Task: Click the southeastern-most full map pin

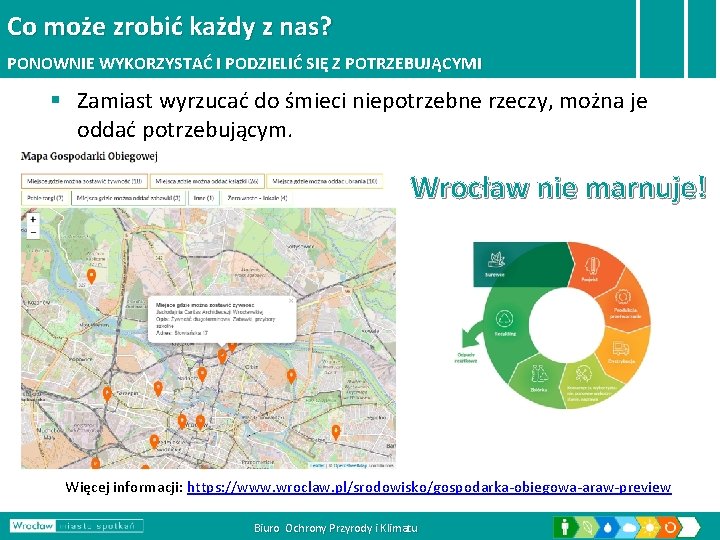Action: pos(336,432)
